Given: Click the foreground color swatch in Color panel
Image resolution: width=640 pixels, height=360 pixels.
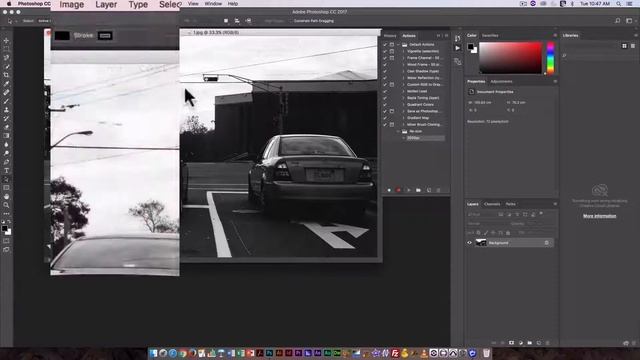Looking at the screenshot, I should pyautogui.click(x=471, y=47).
